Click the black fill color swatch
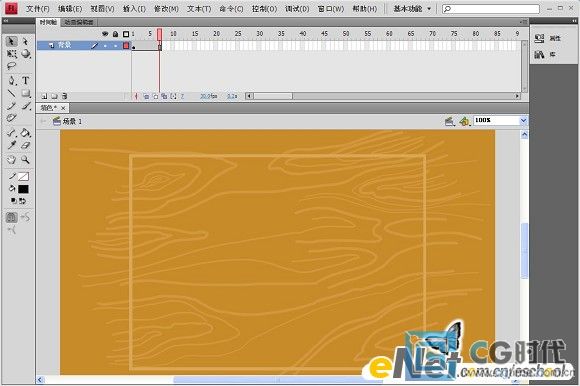The image size is (580, 386). pyautogui.click(x=23, y=189)
